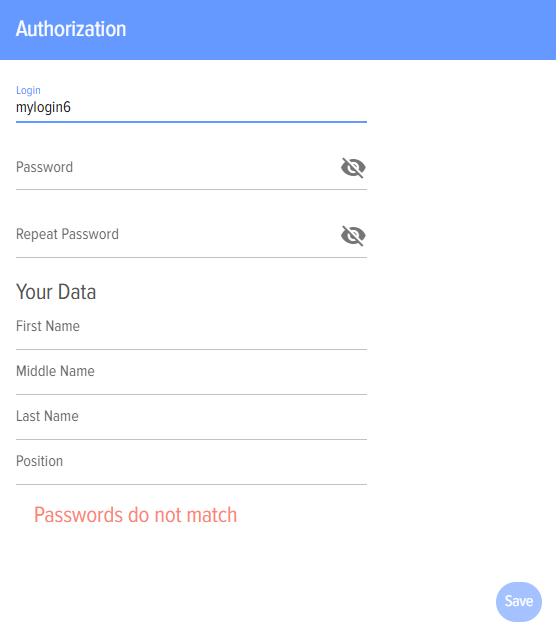
Task: Click the First Name placeholder label
Action: click(x=48, y=326)
